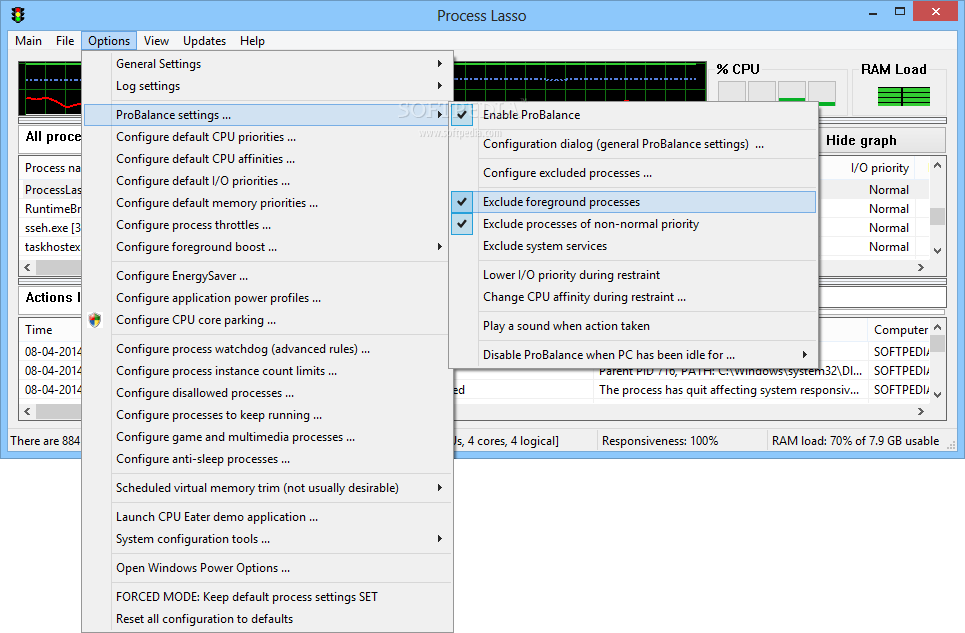Expand Scheduled virtual memory trim submenu
965x633 pixels.
coord(268,488)
